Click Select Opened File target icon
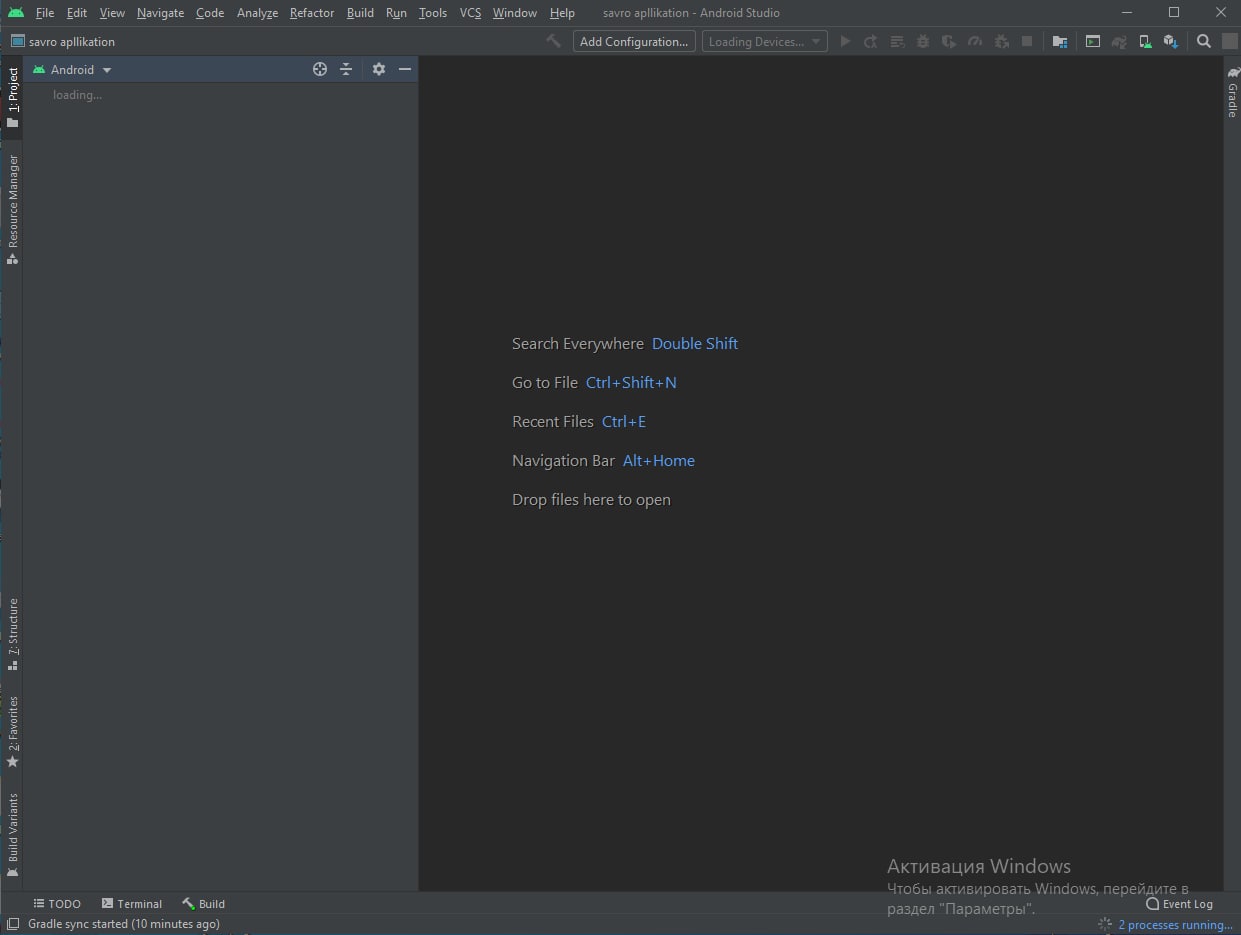This screenshot has height=935, width=1241. 320,69
